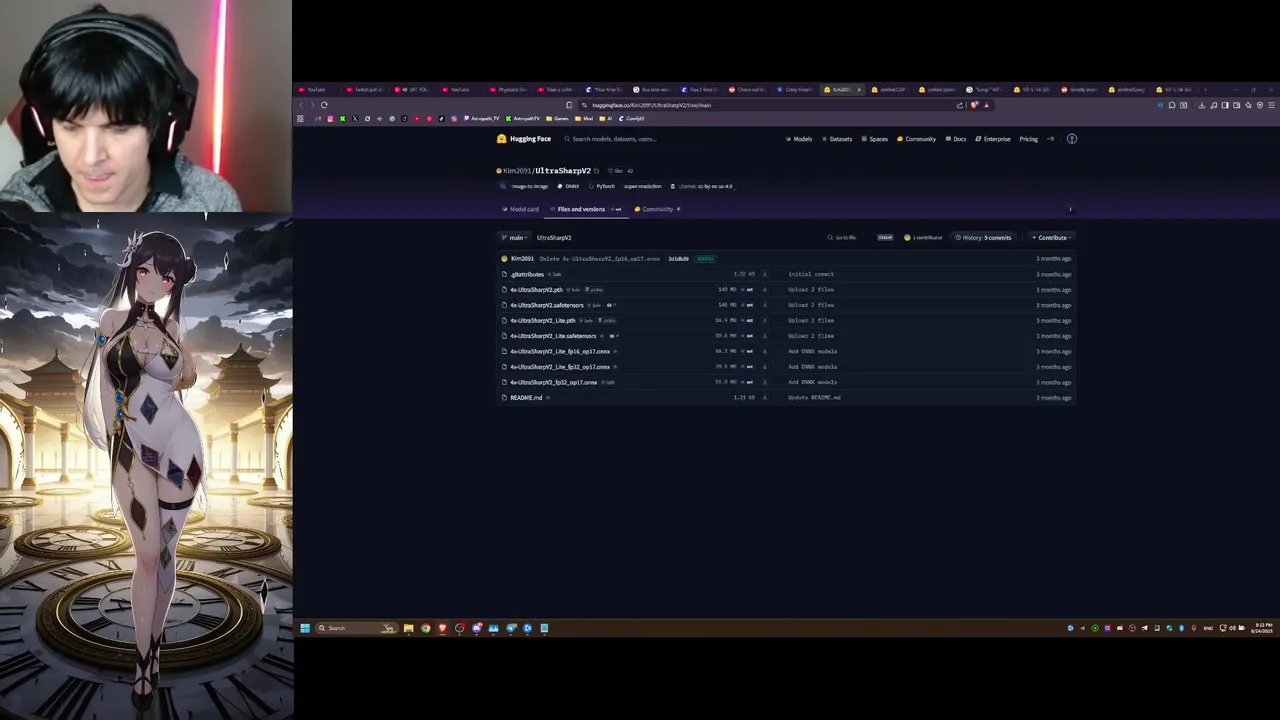Image resolution: width=1280 pixels, height=720 pixels.
Task: Open the Community nav link in header
Action: (x=917, y=139)
